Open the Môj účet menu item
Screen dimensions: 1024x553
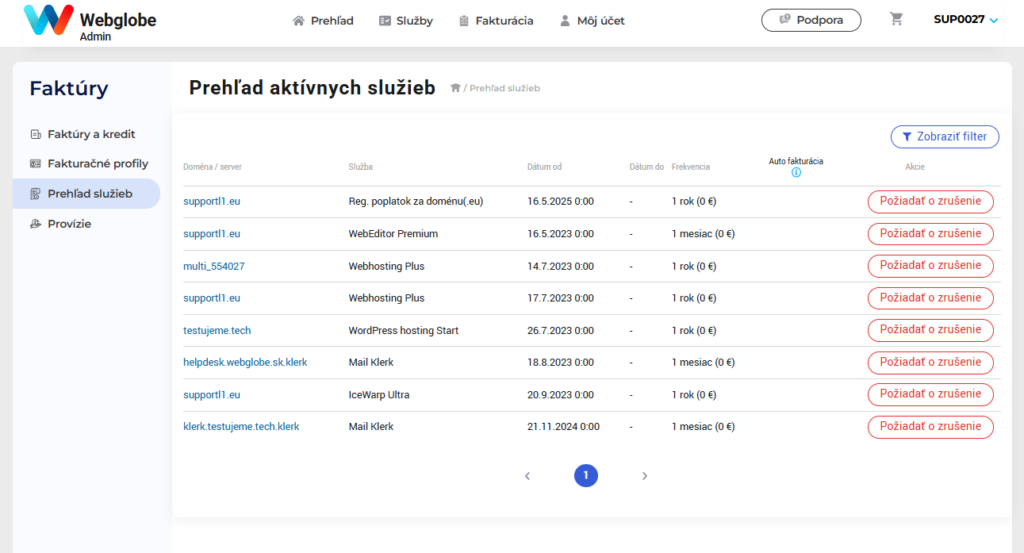tap(592, 21)
